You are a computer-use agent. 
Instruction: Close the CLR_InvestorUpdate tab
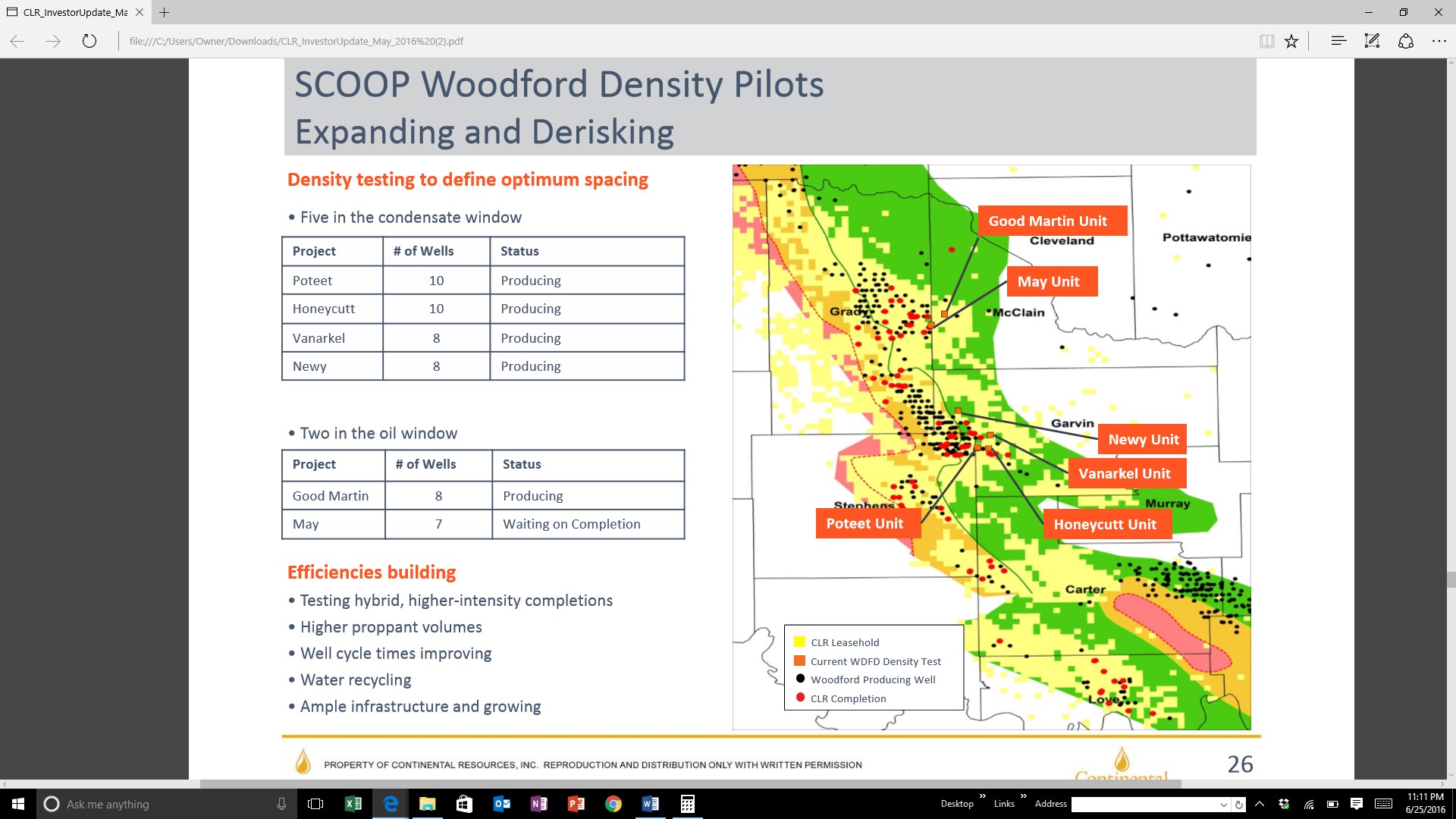tap(140, 12)
